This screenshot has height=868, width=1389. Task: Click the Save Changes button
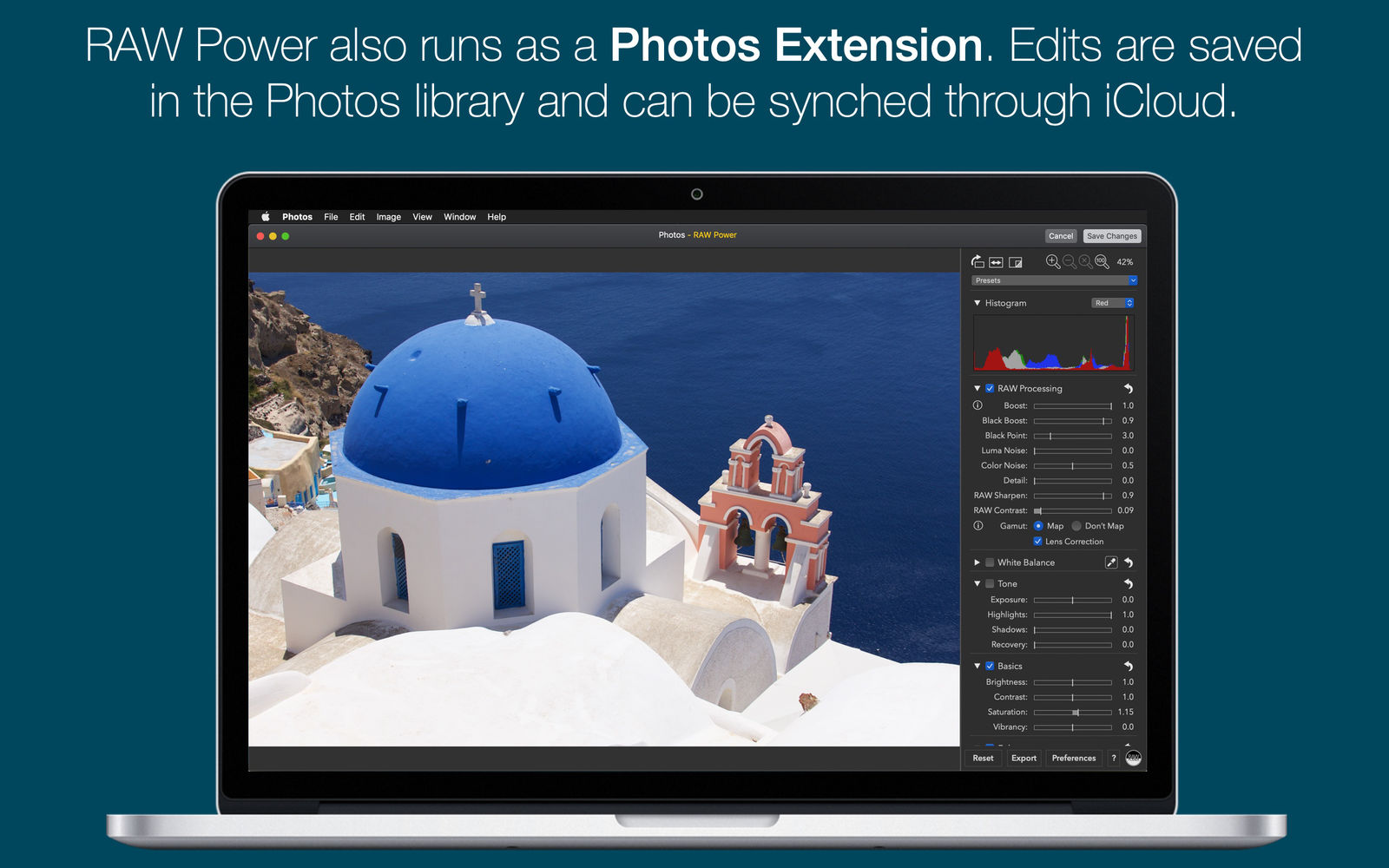tap(1112, 236)
